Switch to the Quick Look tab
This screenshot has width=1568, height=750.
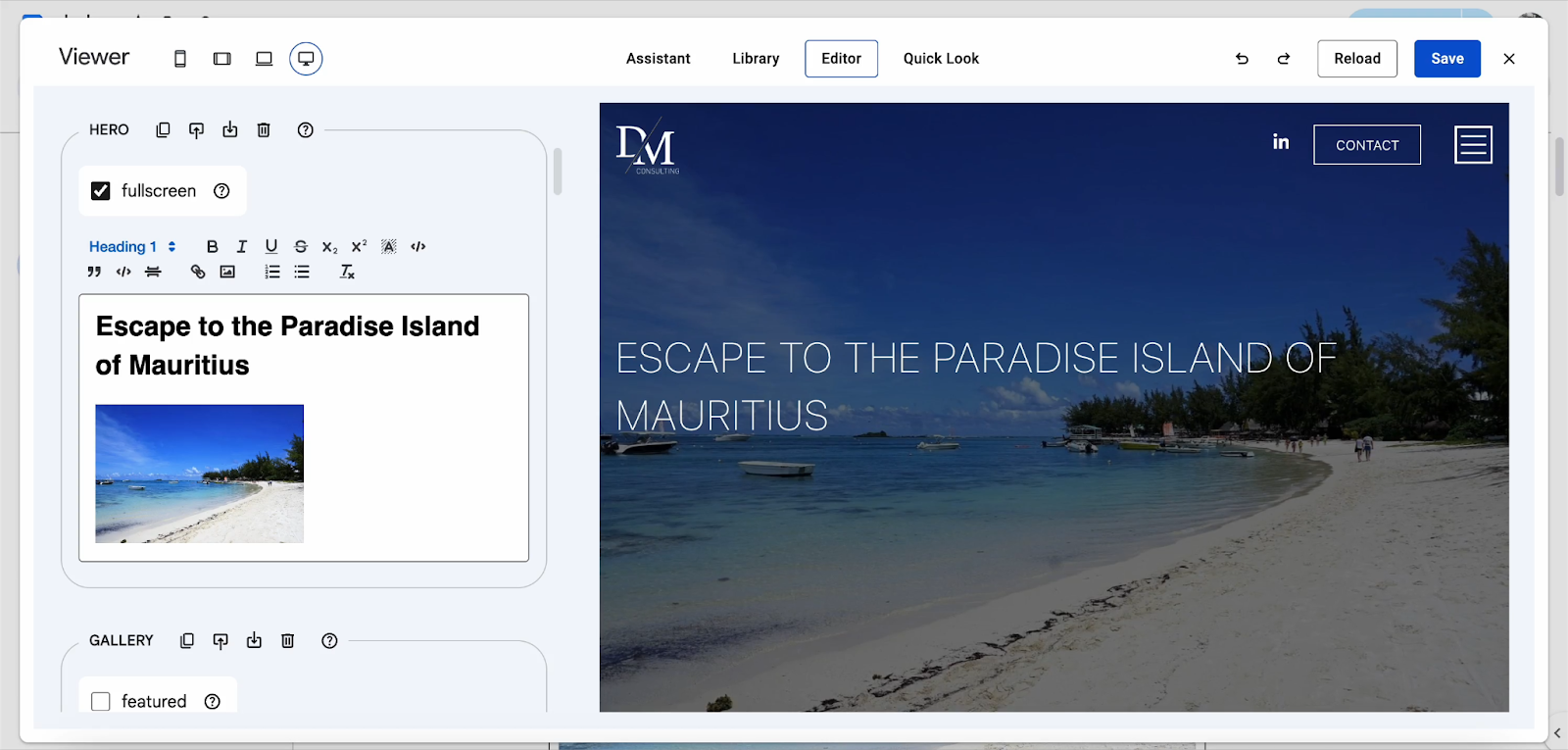click(942, 59)
